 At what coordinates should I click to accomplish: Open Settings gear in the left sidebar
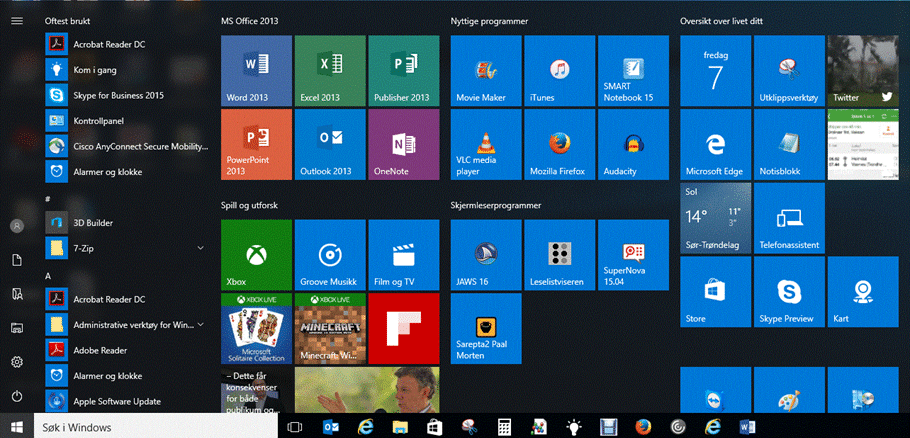pyautogui.click(x=17, y=362)
